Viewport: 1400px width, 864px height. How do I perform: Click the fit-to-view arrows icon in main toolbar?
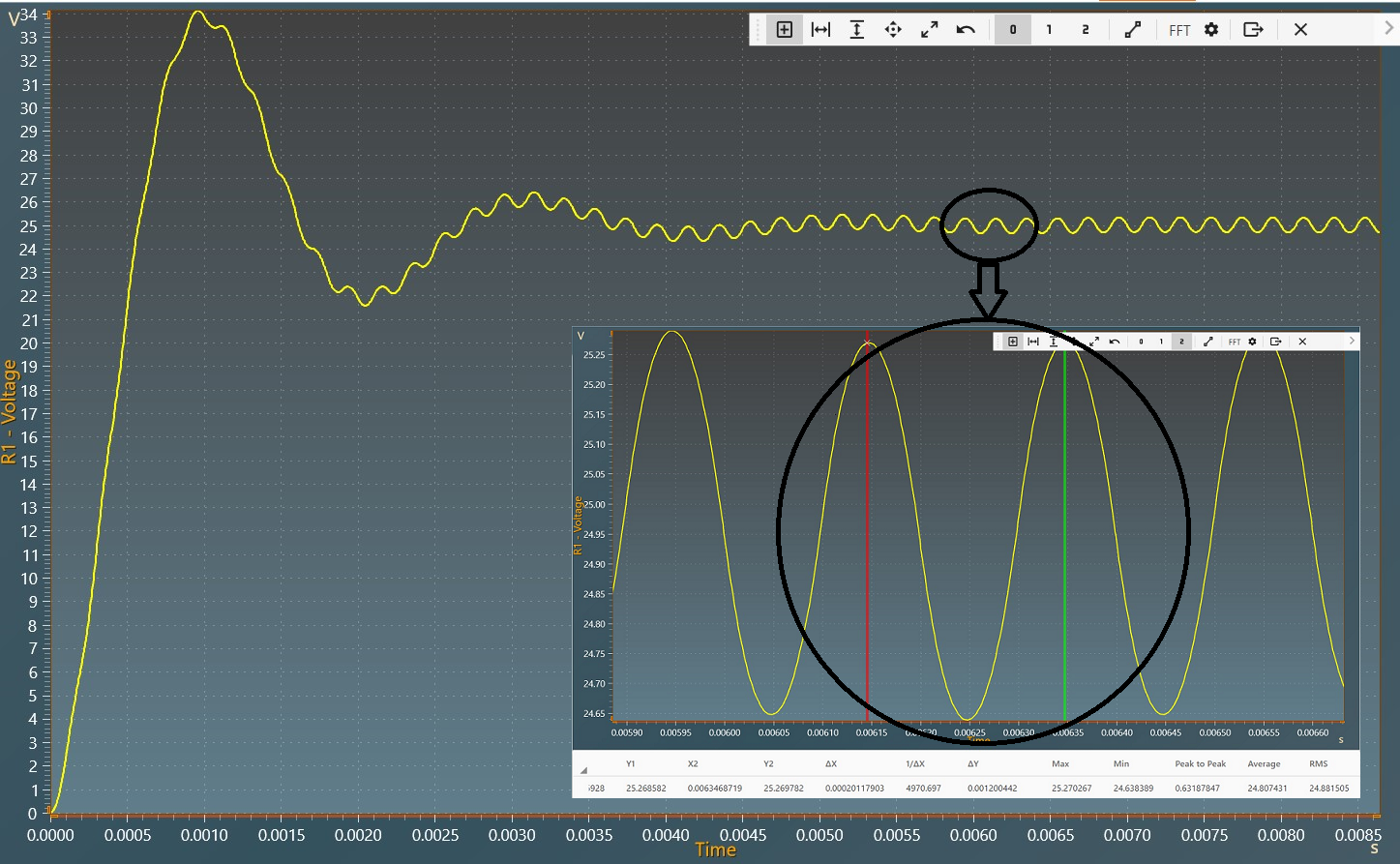coord(929,30)
